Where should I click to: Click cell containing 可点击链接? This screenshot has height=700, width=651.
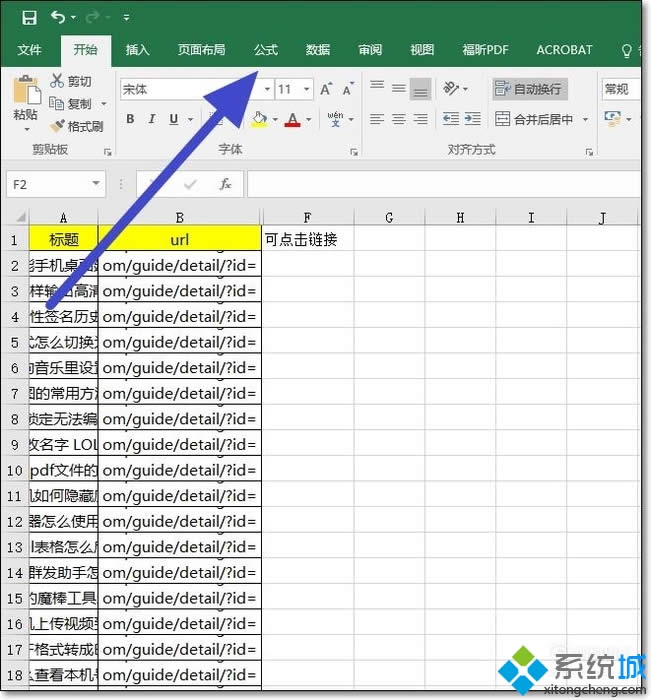coord(308,240)
